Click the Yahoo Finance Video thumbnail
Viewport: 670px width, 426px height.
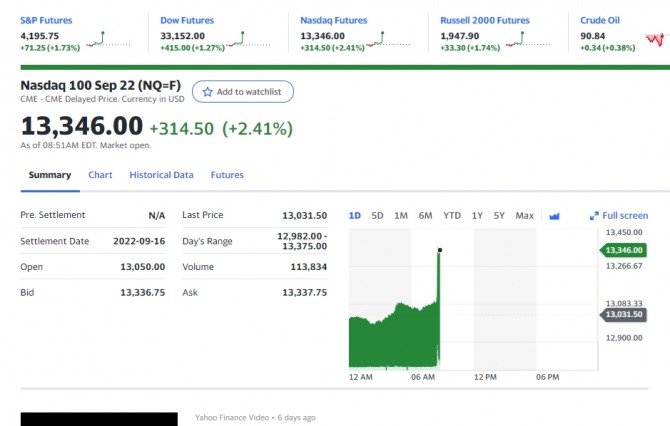click(100, 419)
